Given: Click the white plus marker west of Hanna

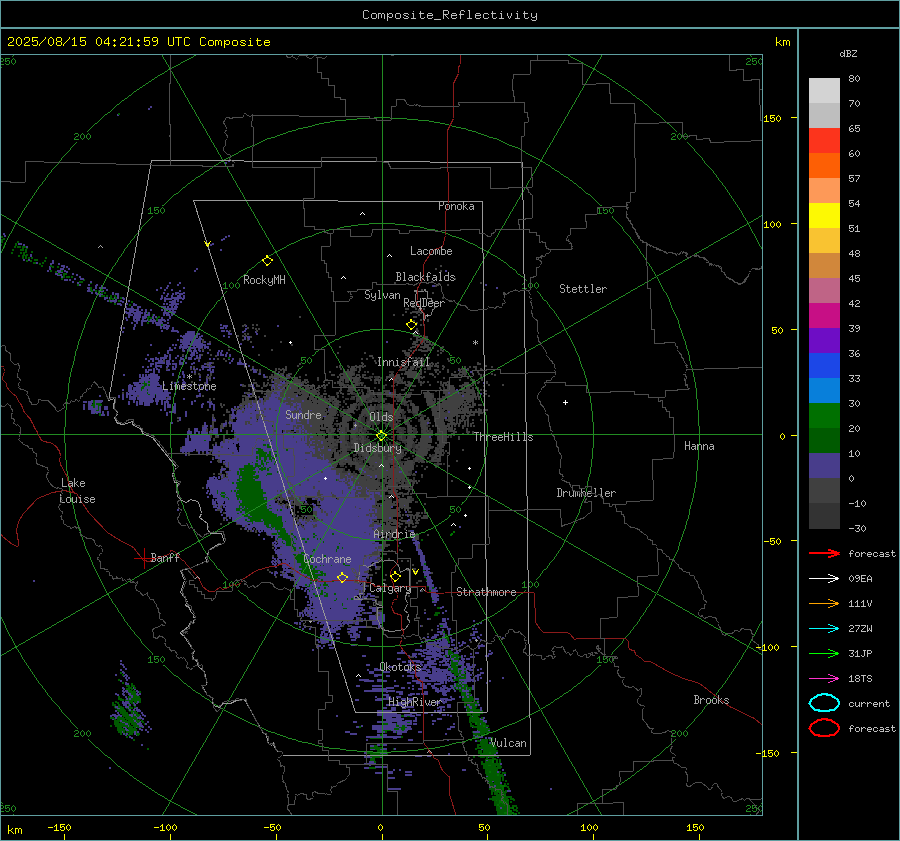Looking at the screenshot, I should pos(565,402).
